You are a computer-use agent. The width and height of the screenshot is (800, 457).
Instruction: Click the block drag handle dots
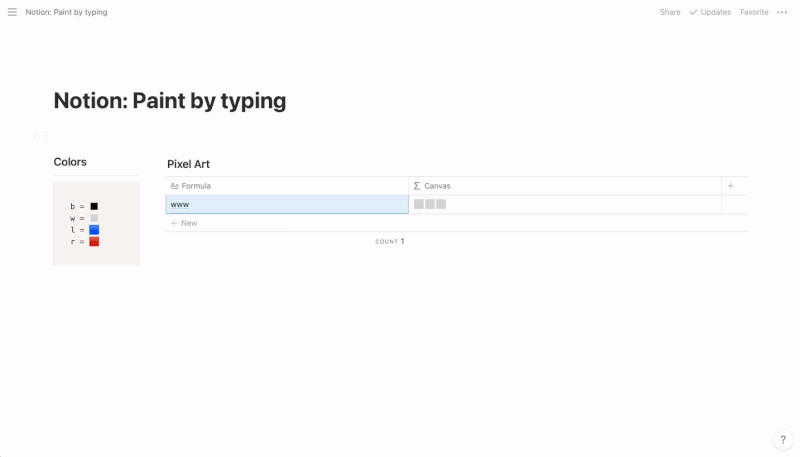pyautogui.click(x=46, y=136)
